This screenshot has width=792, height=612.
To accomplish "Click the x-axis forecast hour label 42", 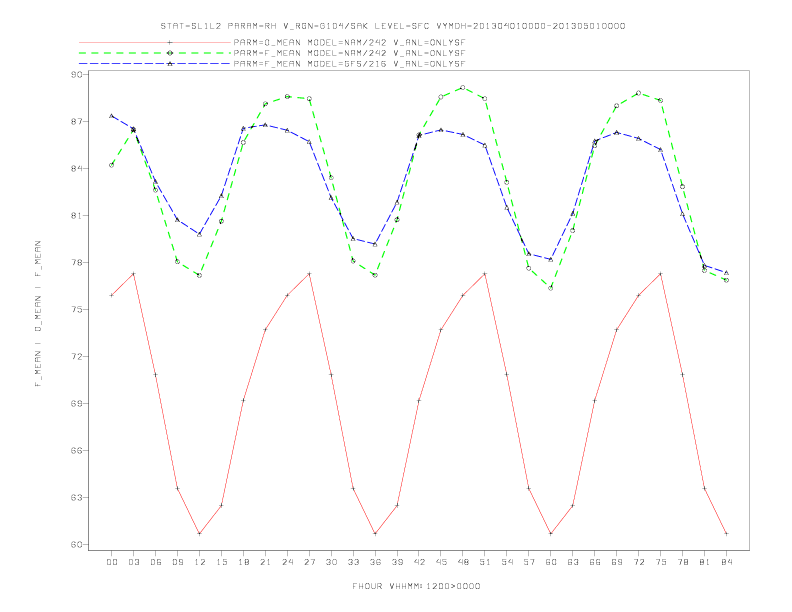I will point(419,562).
